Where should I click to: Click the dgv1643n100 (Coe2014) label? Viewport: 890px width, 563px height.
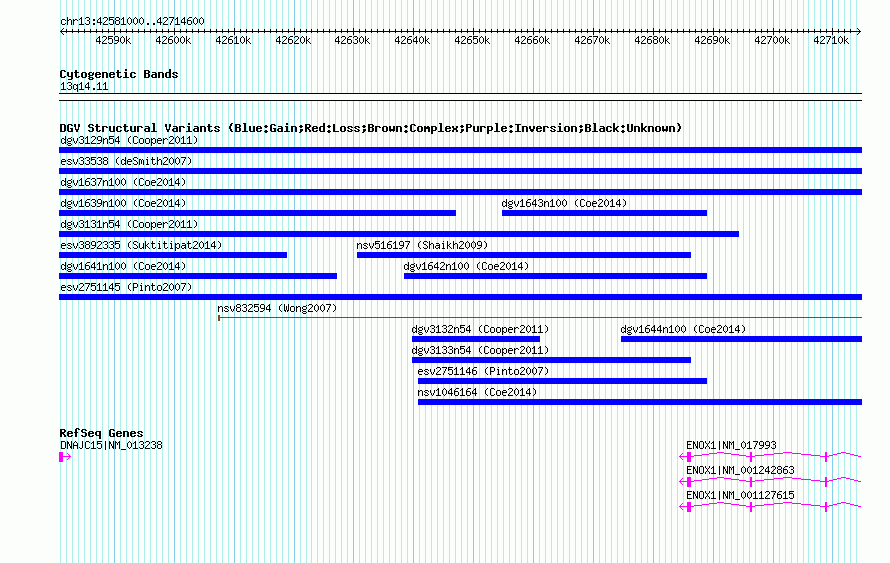pyautogui.click(x=564, y=203)
